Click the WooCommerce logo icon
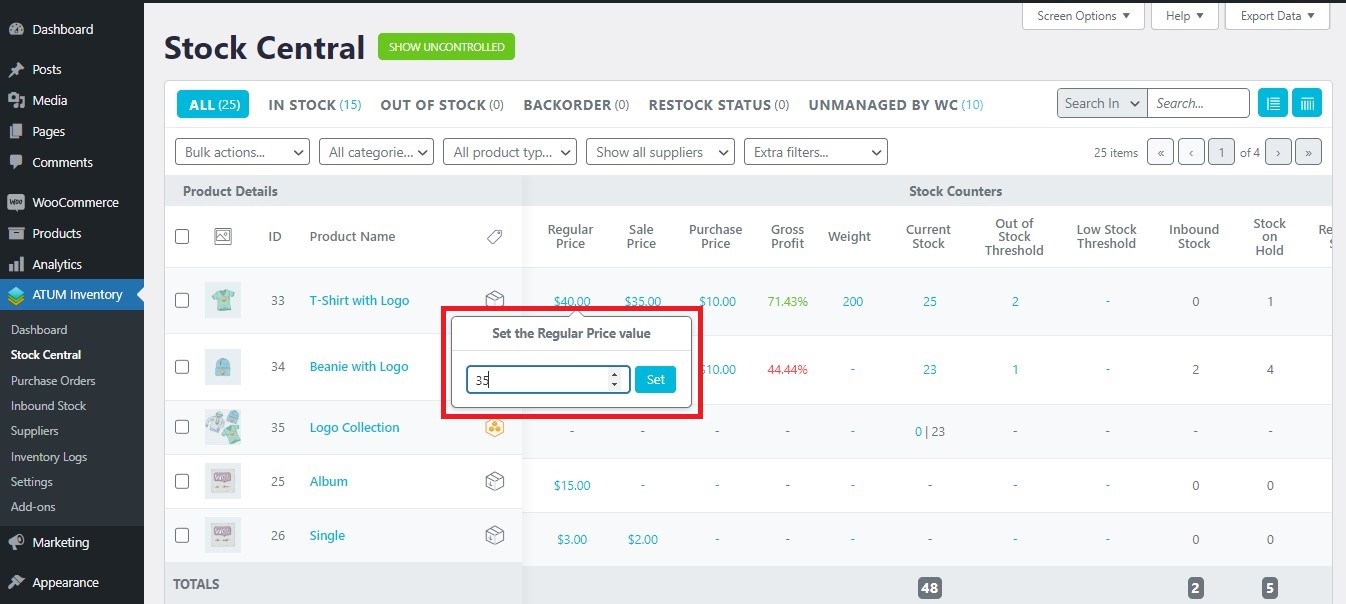Viewport: 1346px width, 604px height. pos(16,202)
